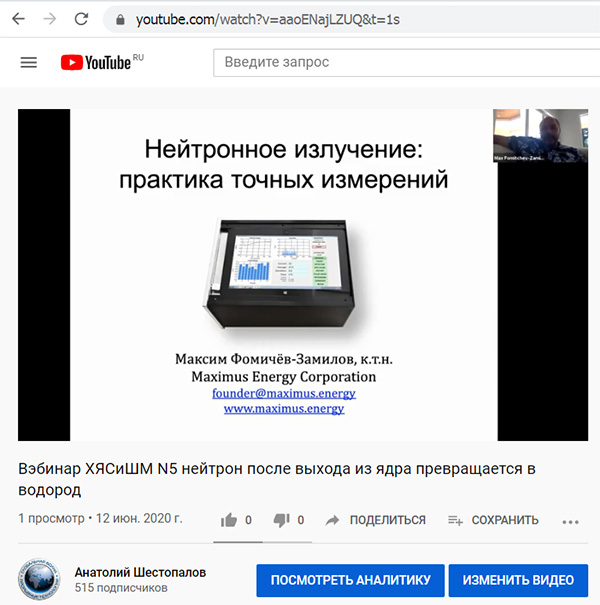Go back with the browser back arrow

tap(19, 19)
